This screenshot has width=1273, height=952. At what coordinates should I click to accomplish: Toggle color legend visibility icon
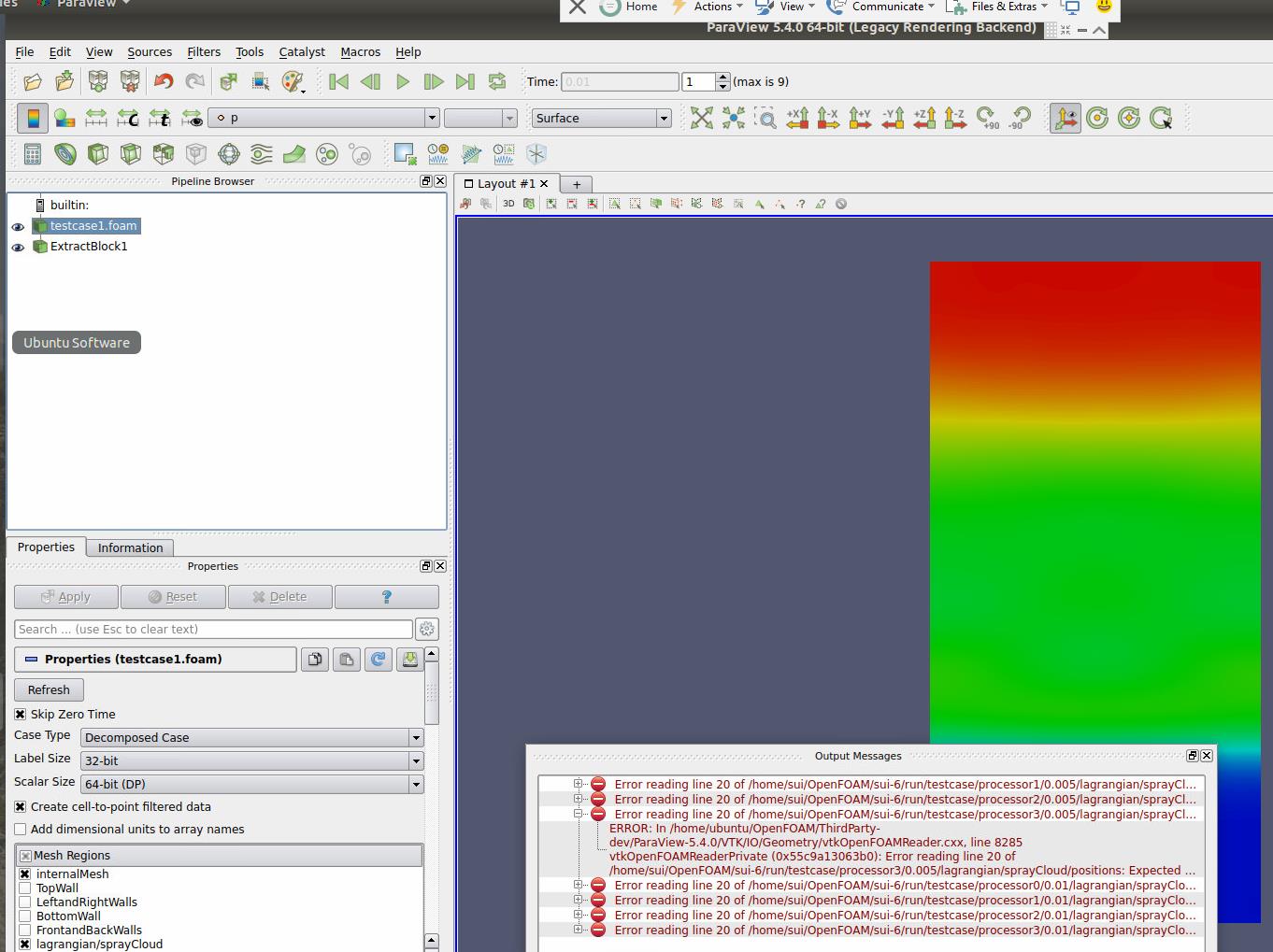[33, 119]
